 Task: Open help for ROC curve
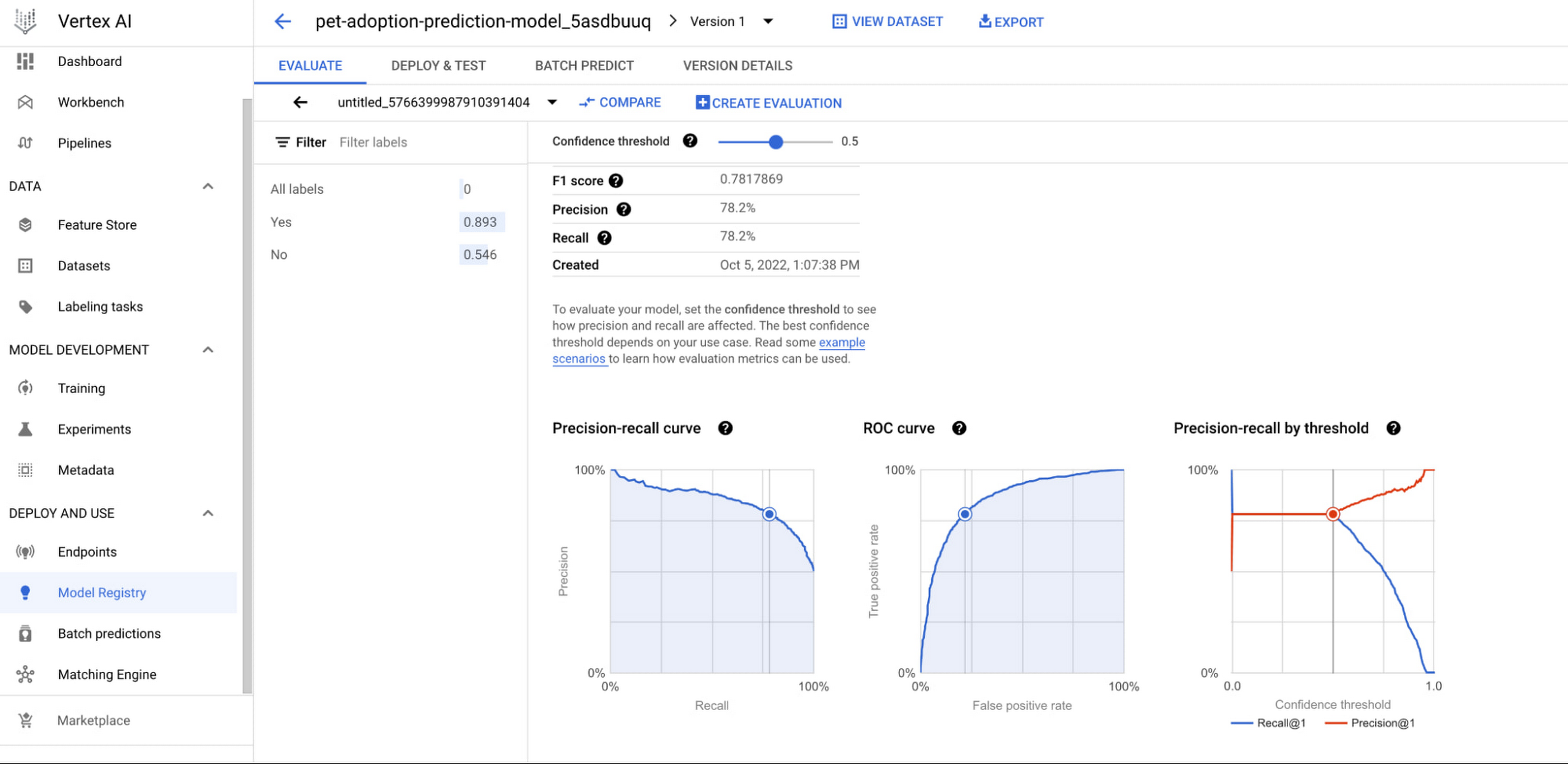[959, 428]
